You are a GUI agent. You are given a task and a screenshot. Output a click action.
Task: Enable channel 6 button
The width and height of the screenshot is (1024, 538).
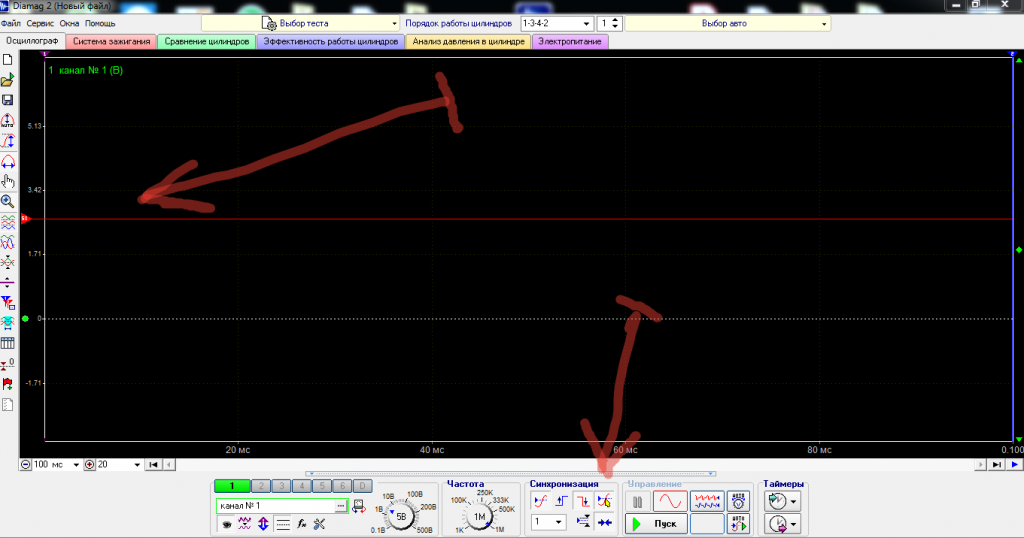342,486
